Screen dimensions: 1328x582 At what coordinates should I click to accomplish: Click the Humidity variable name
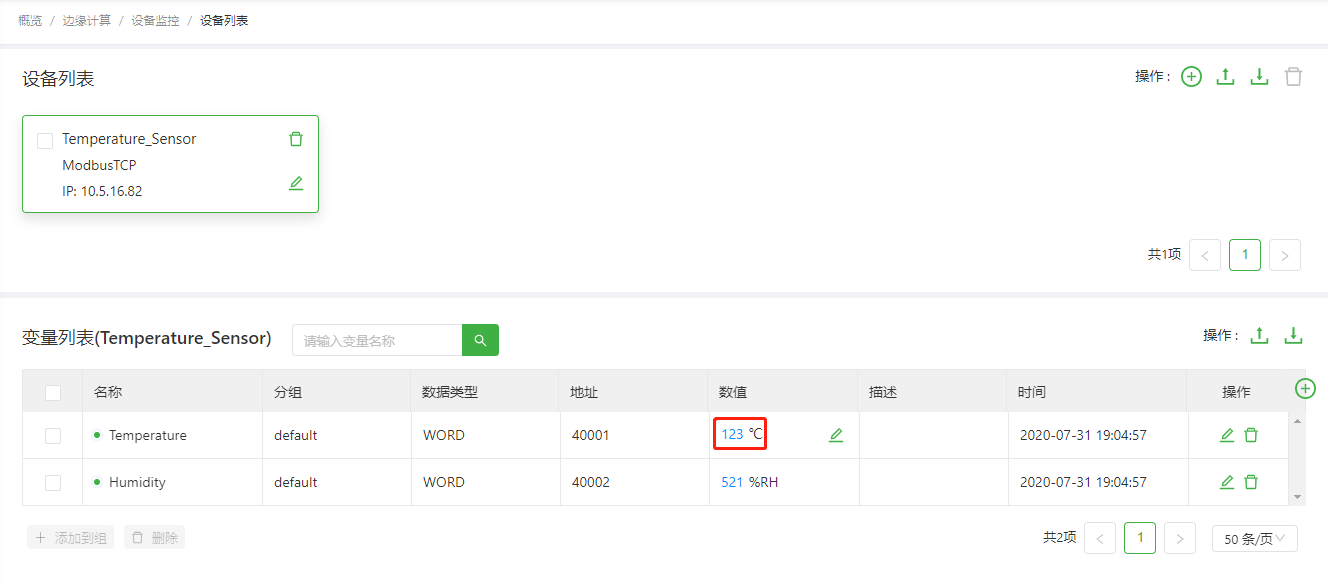[137, 482]
